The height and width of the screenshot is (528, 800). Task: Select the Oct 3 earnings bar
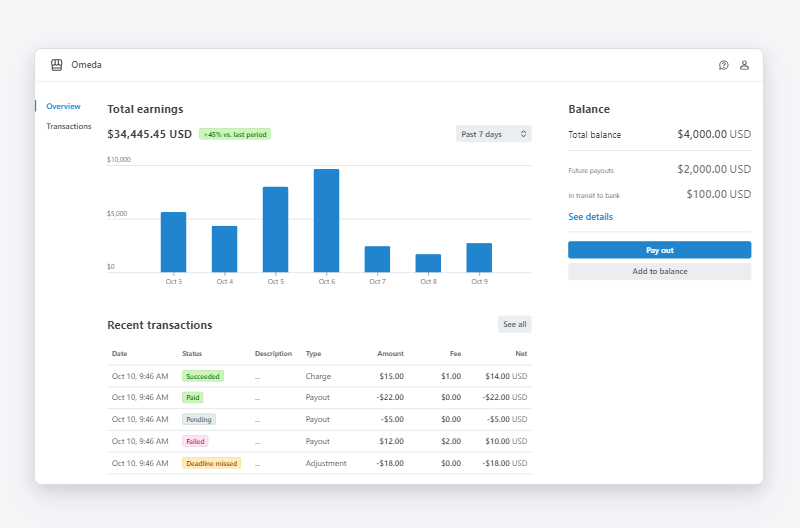click(x=173, y=242)
